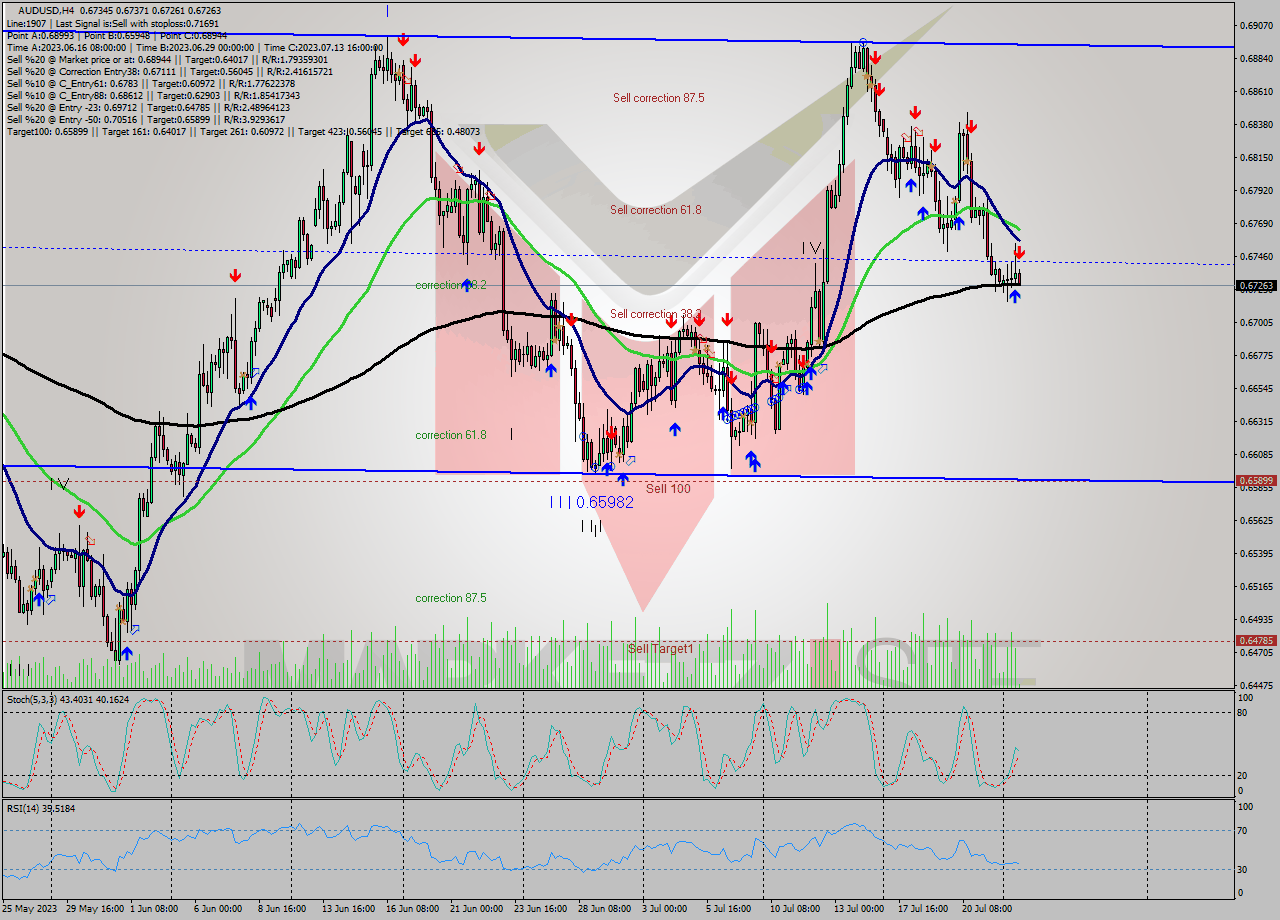Click the green 'correction 61.8' label
The height and width of the screenshot is (920, 1280).
click(x=451, y=435)
